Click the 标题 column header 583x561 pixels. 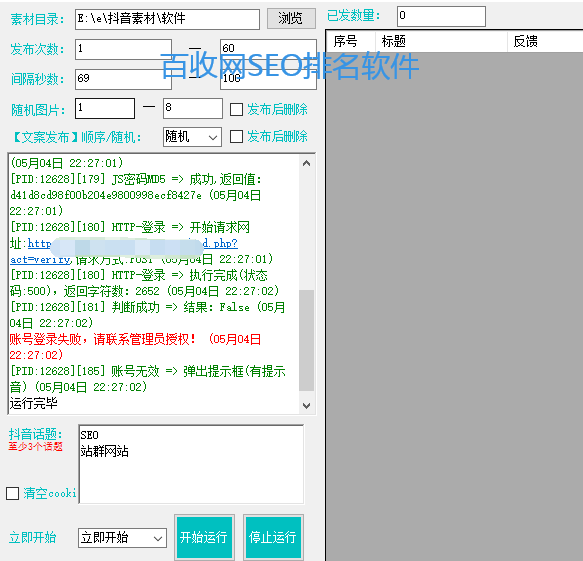(x=442, y=41)
